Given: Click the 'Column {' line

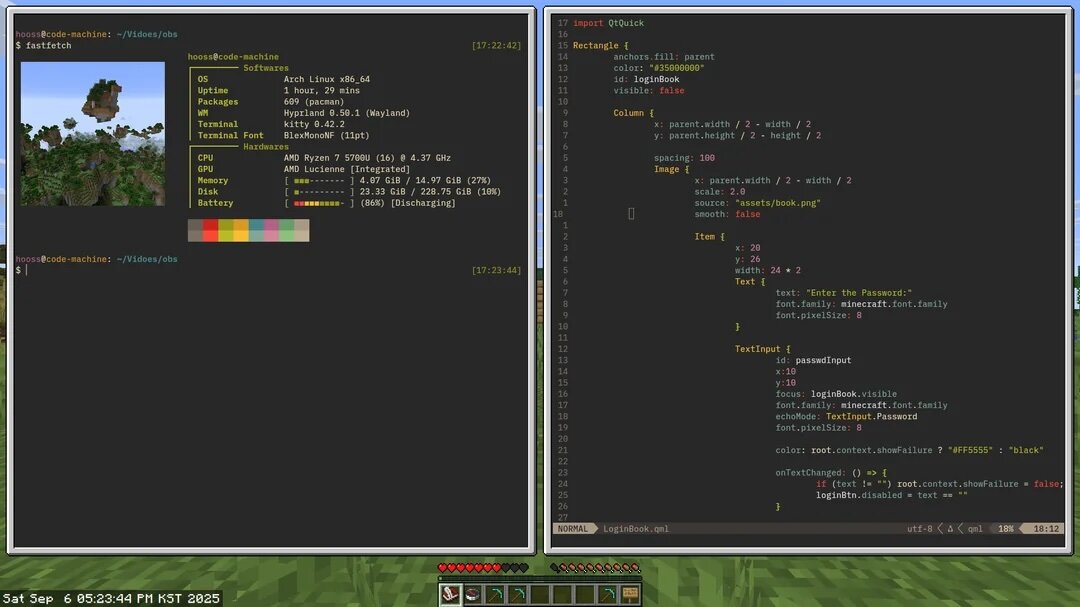Looking at the screenshot, I should pyautogui.click(x=634, y=113).
